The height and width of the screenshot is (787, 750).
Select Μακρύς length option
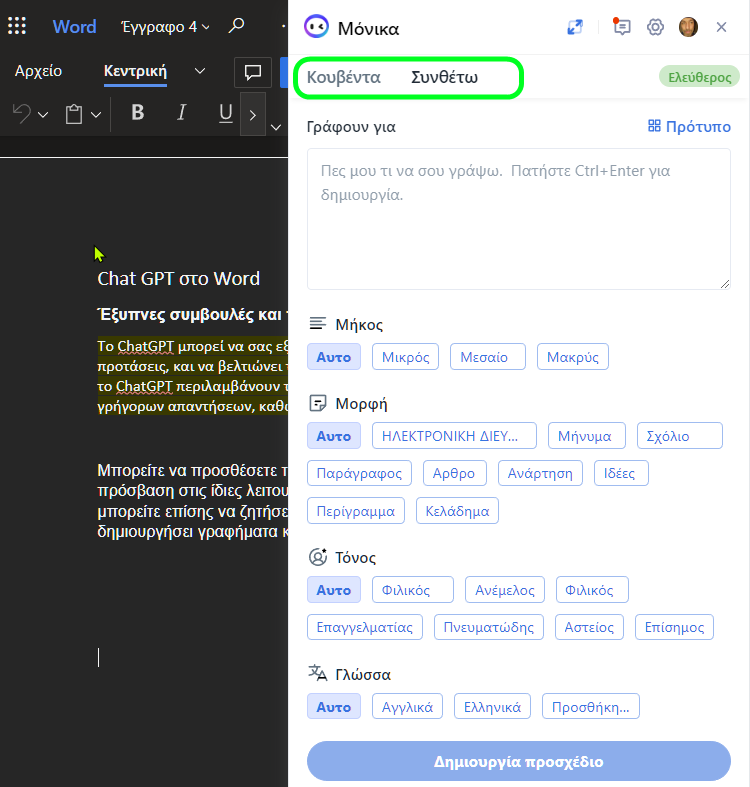(573, 357)
